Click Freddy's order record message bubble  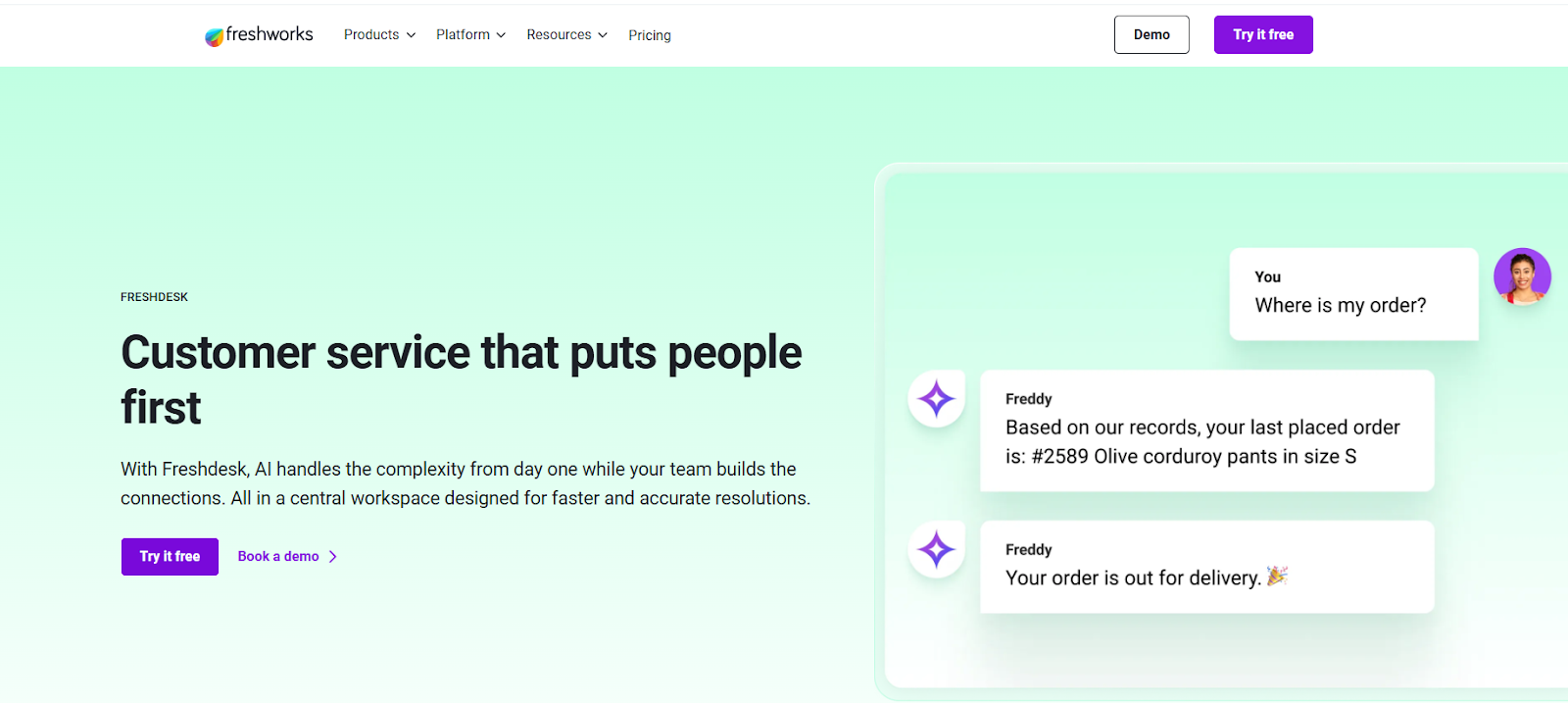point(1205,430)
